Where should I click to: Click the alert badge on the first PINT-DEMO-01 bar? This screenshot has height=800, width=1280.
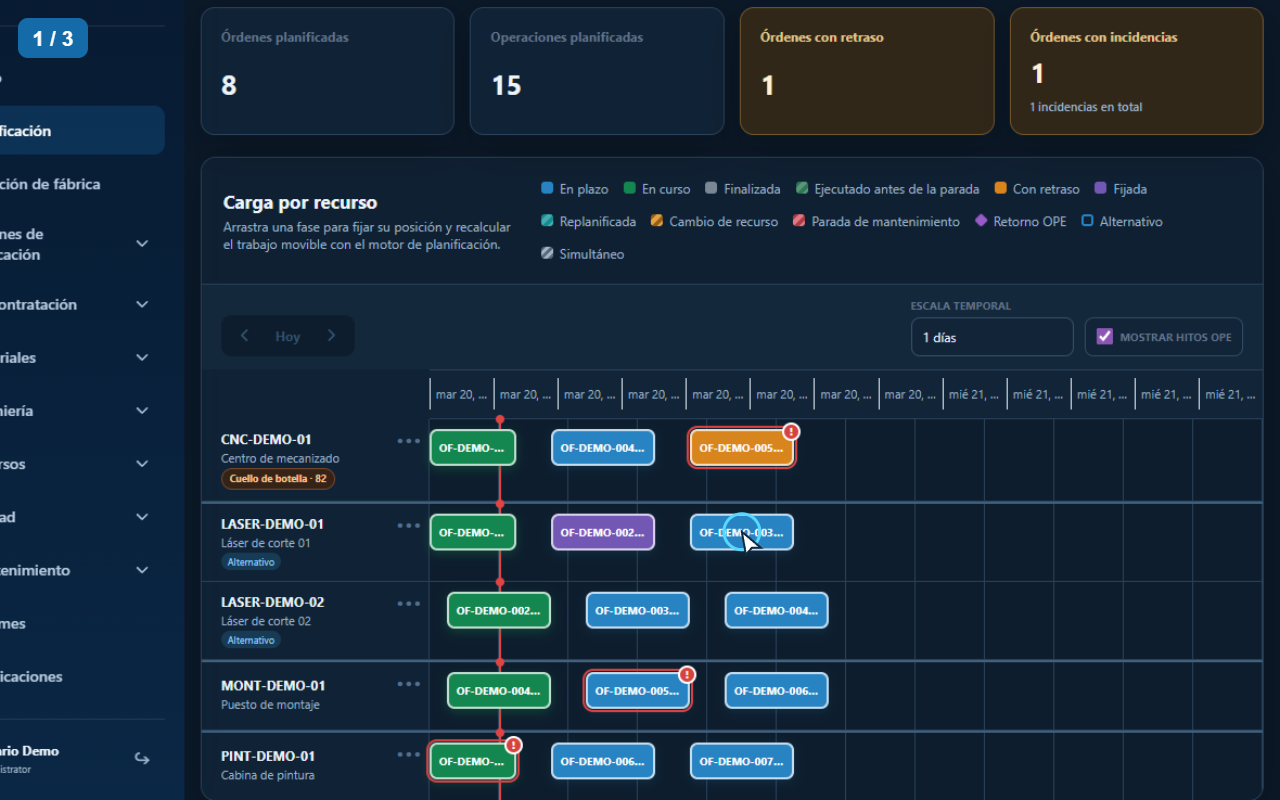pos(513,745)
